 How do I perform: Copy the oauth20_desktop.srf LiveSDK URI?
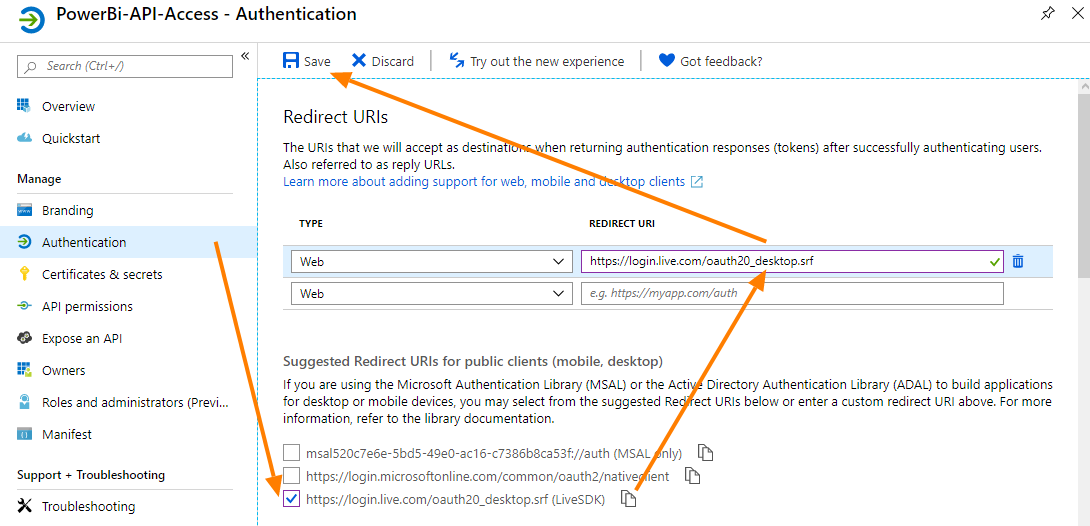628,499
